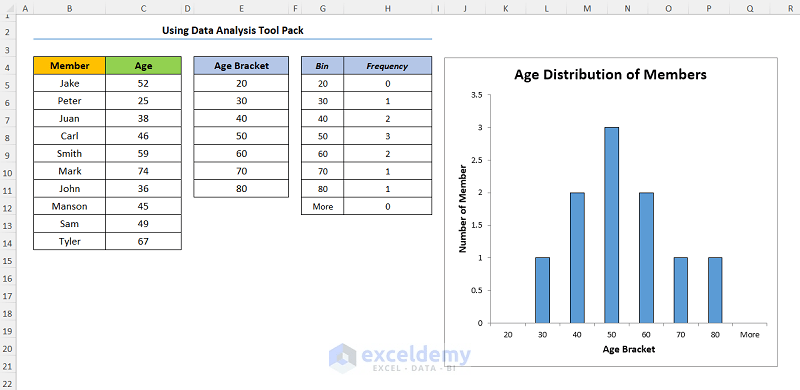800x390 pixels.
Task: Select Jake's age value 52
Action: tap(143, 84)
